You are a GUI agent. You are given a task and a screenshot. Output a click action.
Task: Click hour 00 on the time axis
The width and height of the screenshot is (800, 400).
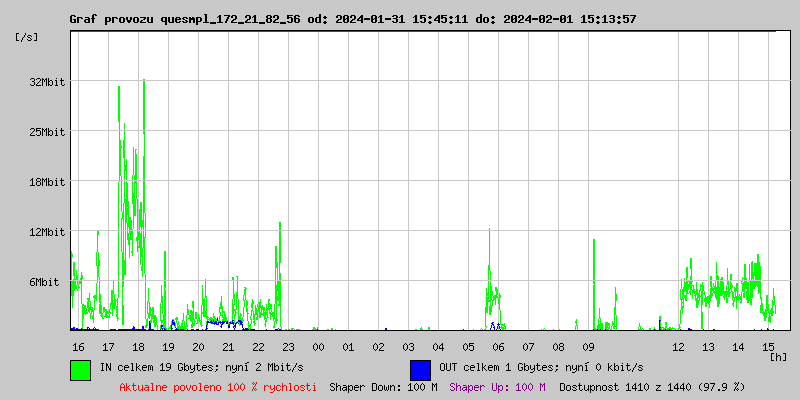(x=318, y=346)
